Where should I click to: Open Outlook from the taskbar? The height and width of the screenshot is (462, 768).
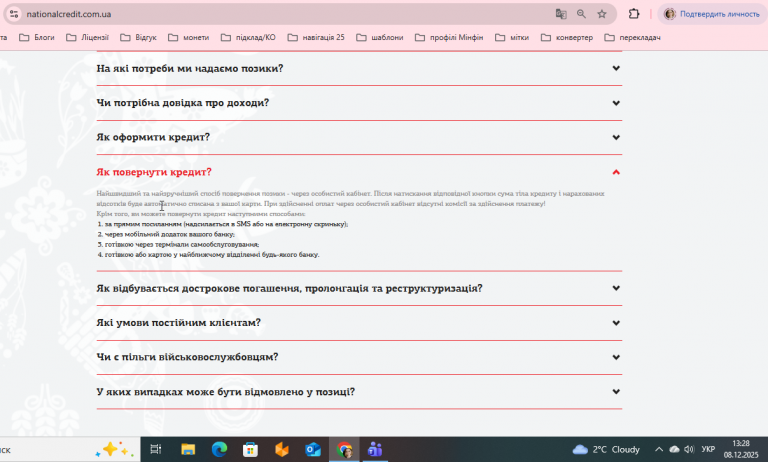click(313, 449)
